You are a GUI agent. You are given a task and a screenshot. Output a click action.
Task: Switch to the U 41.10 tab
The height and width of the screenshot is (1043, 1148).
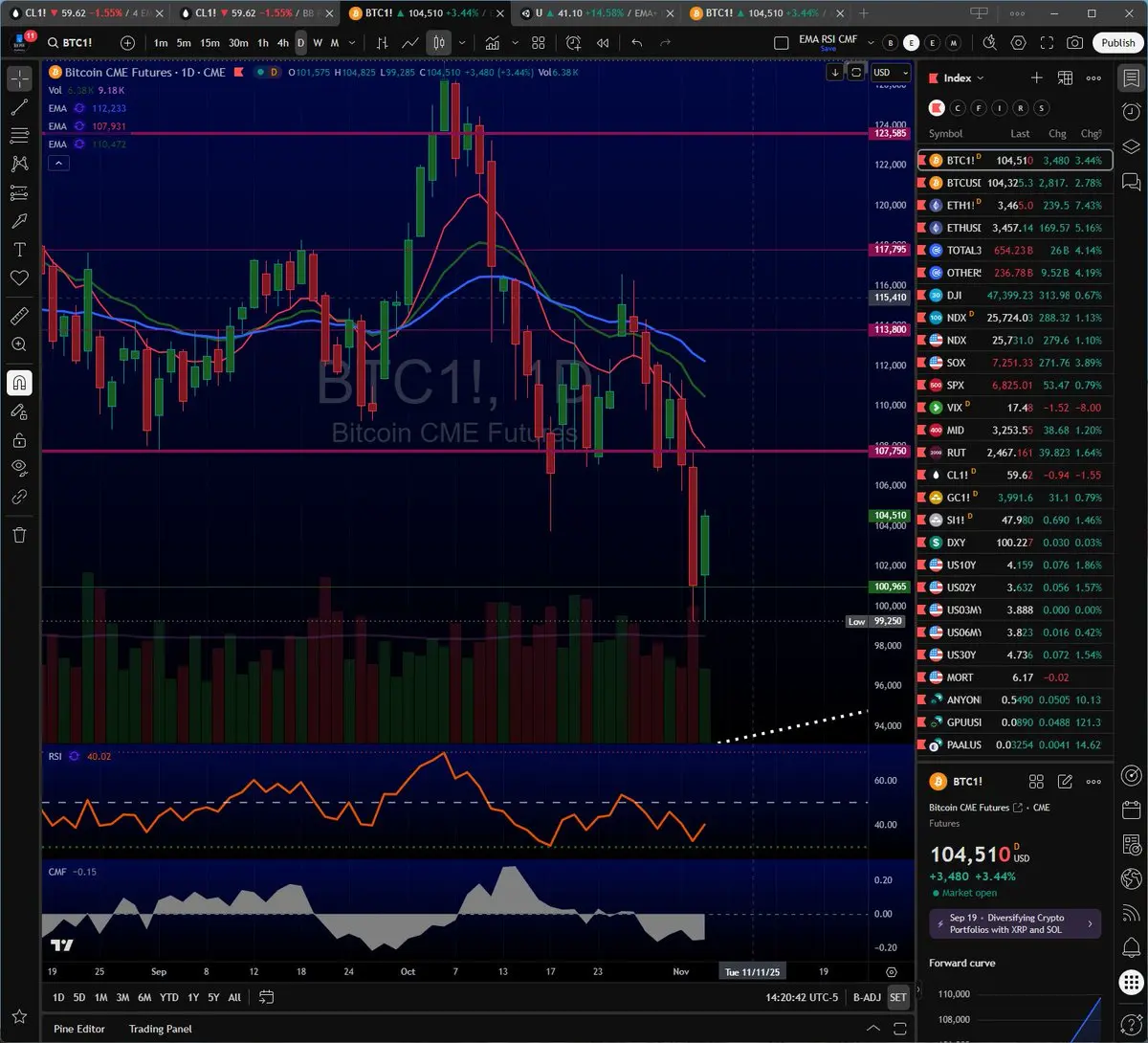(594, 13)
